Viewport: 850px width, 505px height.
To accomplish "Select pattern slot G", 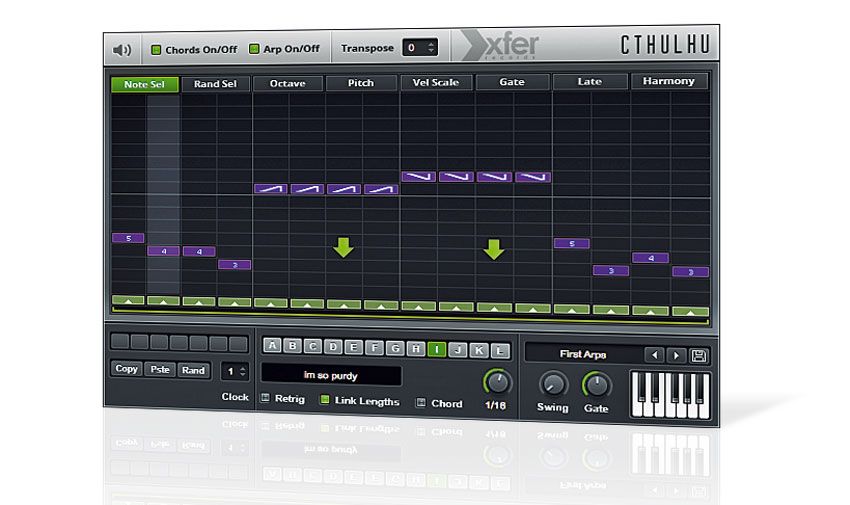I will click(x=395, y=348).
